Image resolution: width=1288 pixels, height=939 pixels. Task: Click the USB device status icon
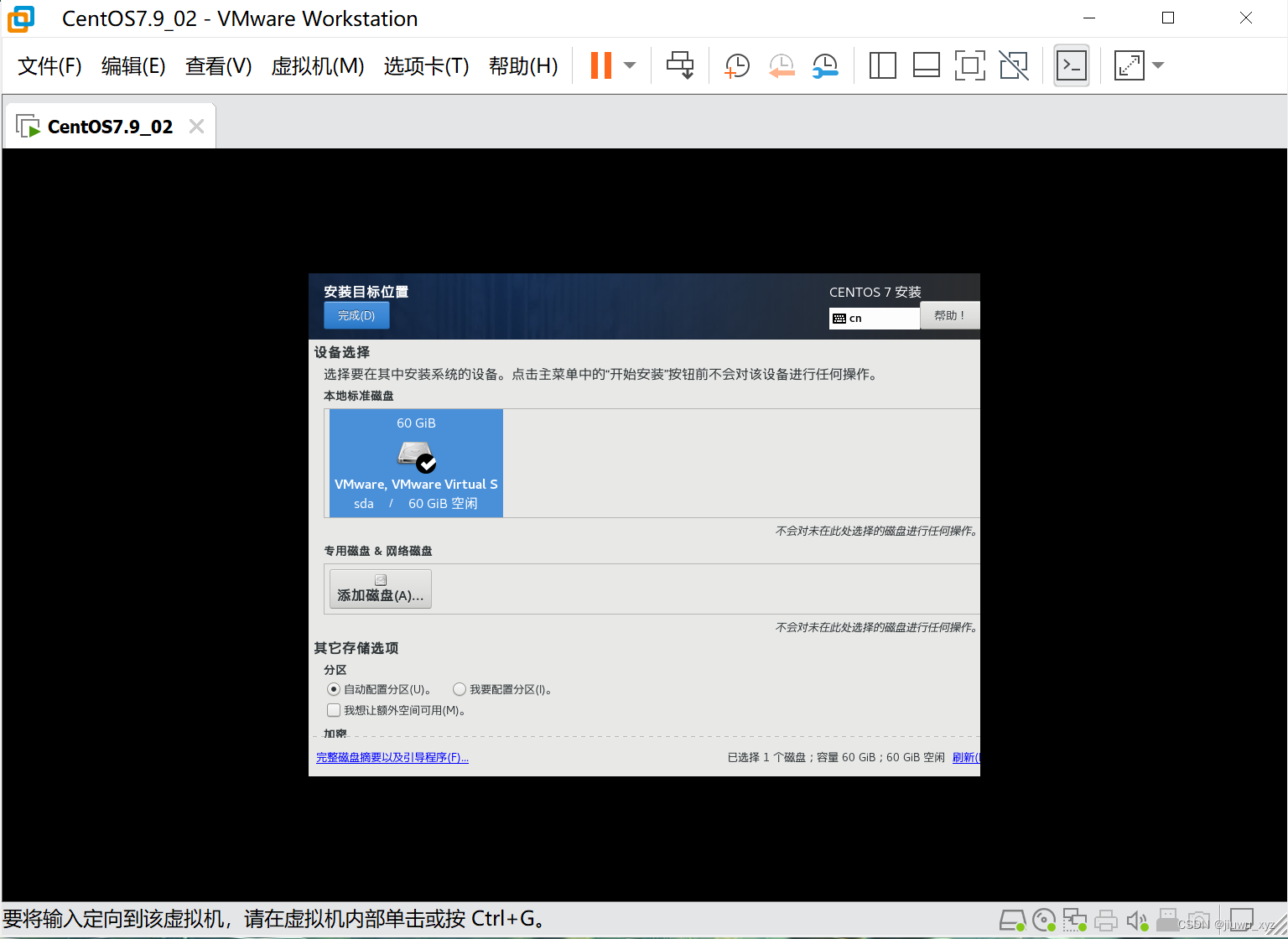(x=1168, y=921)
